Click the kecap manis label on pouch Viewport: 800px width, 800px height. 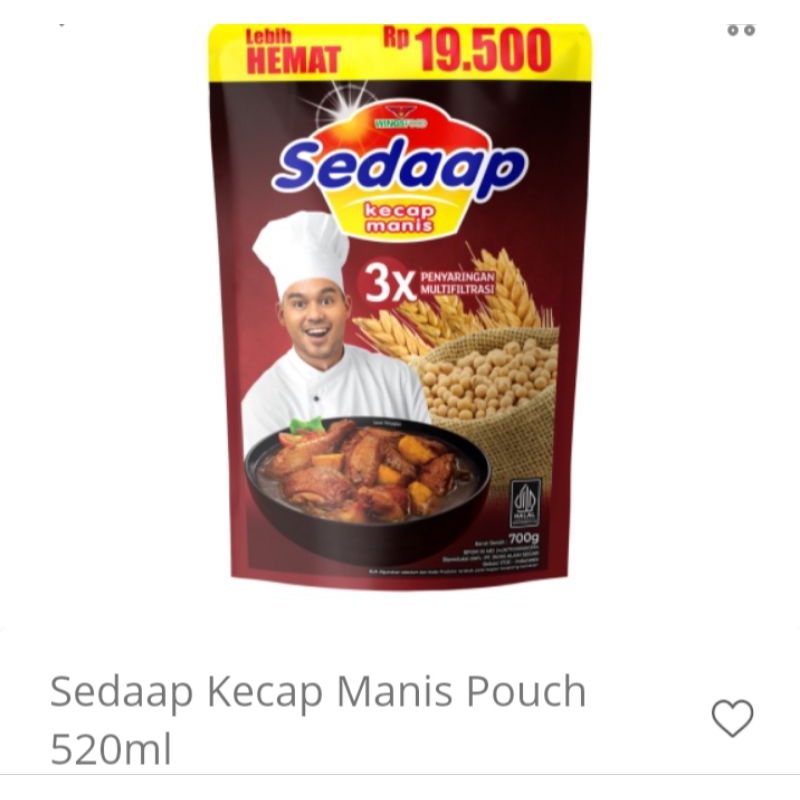point(399,218)
